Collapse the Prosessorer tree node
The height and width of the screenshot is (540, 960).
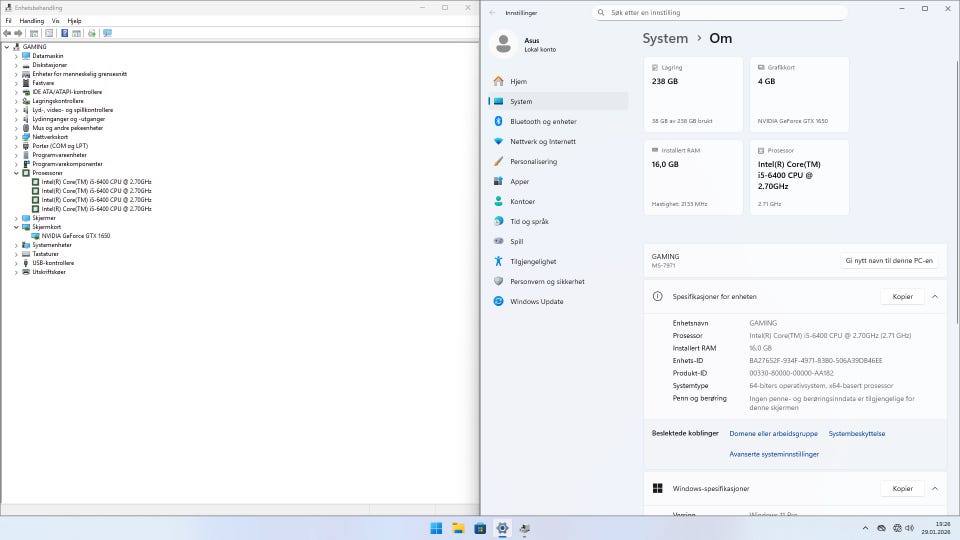tap(17, 173)
